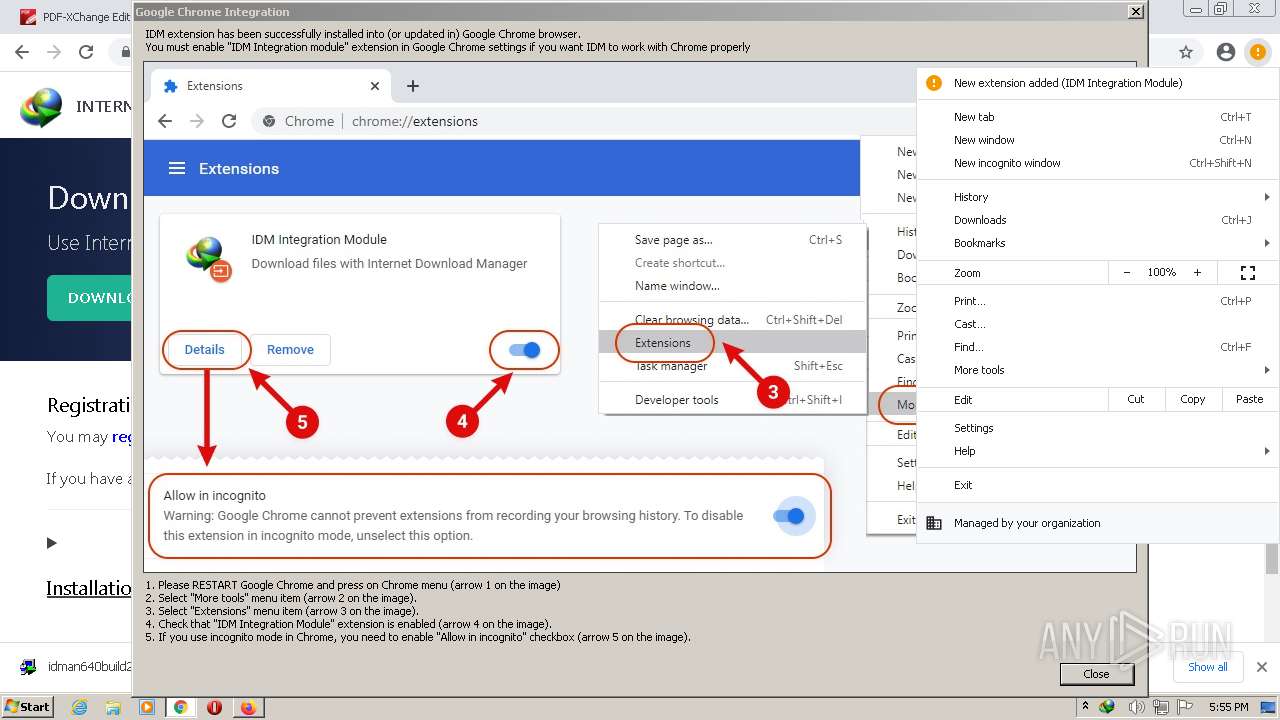Click the orange Chrome menu alert icon
This screenshot has height=720, width=1280.
[1257, 52]
